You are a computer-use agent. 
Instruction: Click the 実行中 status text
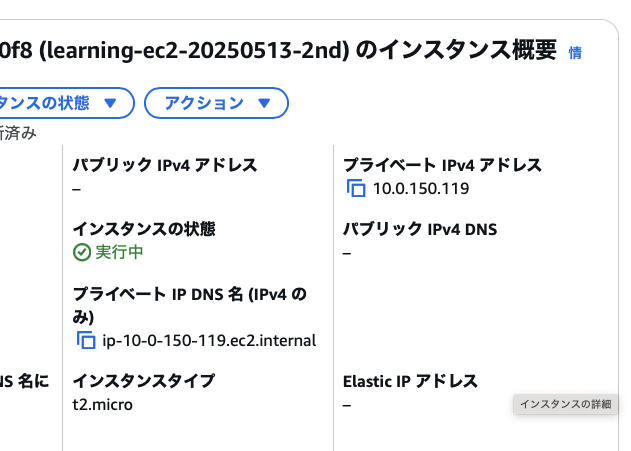(x=119, y=252)
